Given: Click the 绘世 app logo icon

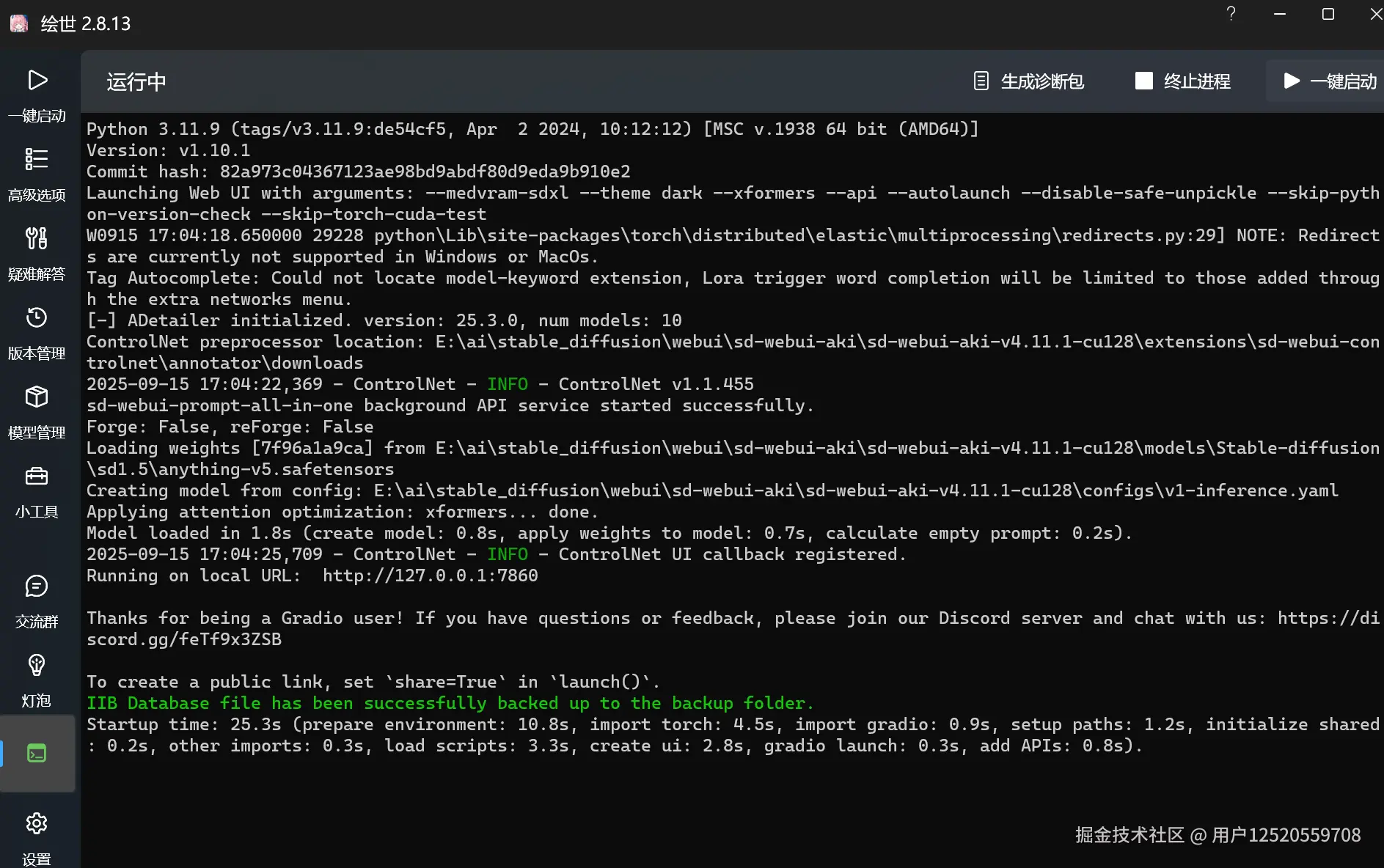Looking at the screenshot, I should 19,23.
